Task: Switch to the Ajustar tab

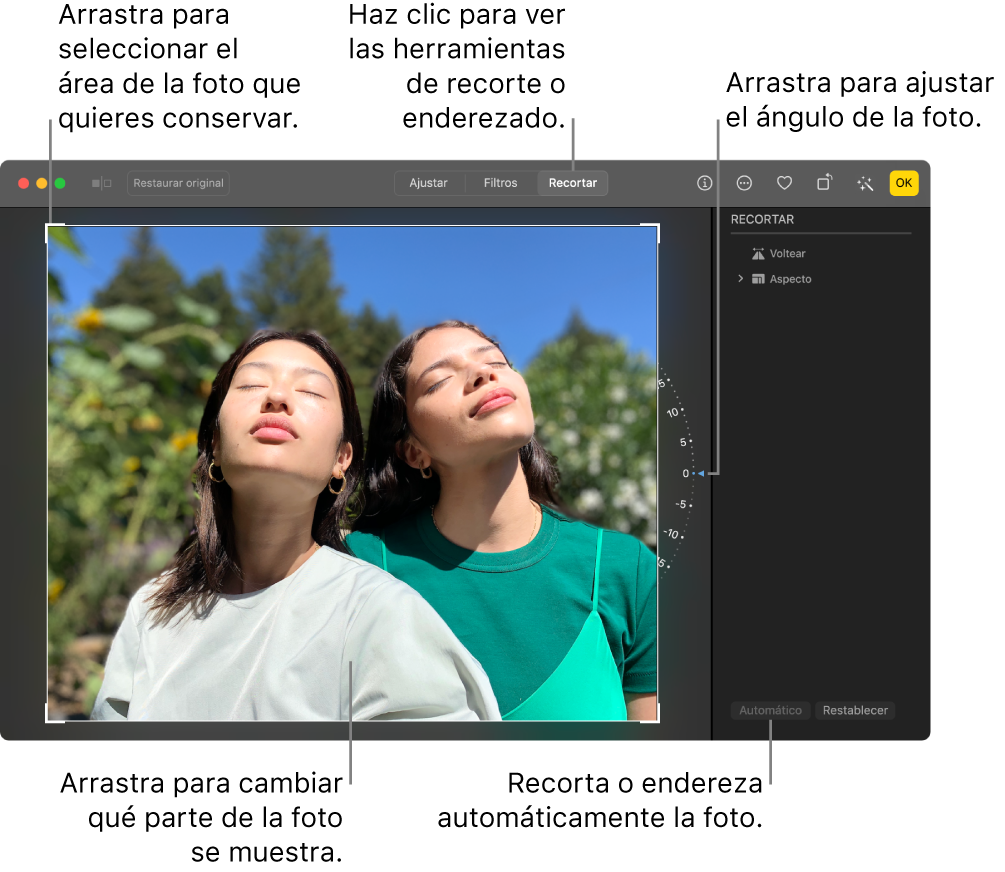Action: click(x=429, y=183)
